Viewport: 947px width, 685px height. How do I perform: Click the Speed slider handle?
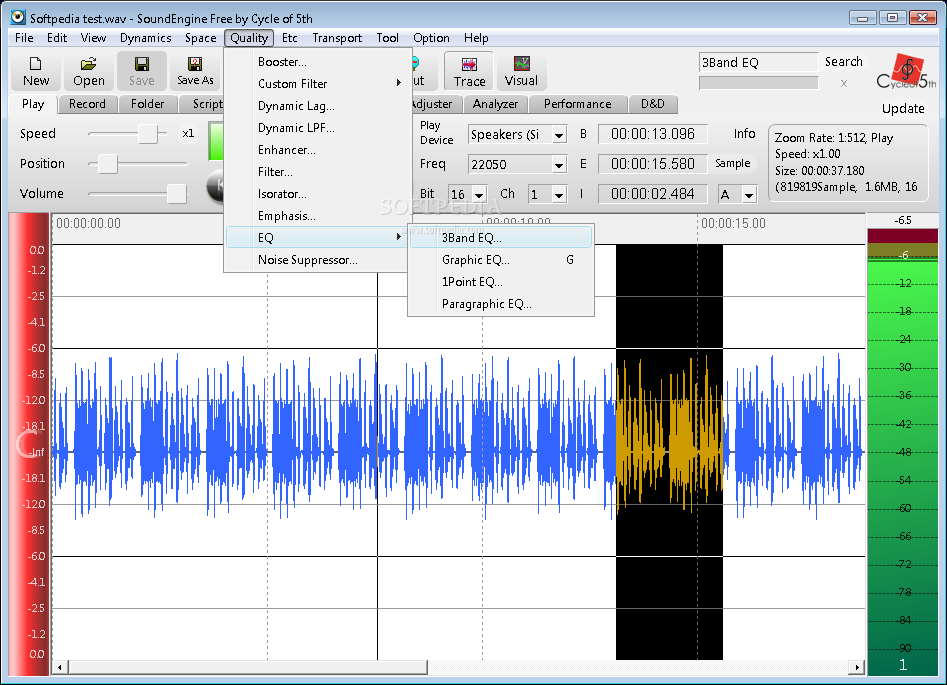(x=148, y=133)
